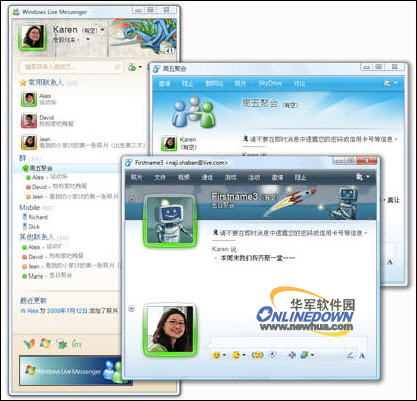This screenshot has height=401, width=417.
Task: Click 通话 in Firstname3 chat toolbar
Action: (x=207, y=178)
